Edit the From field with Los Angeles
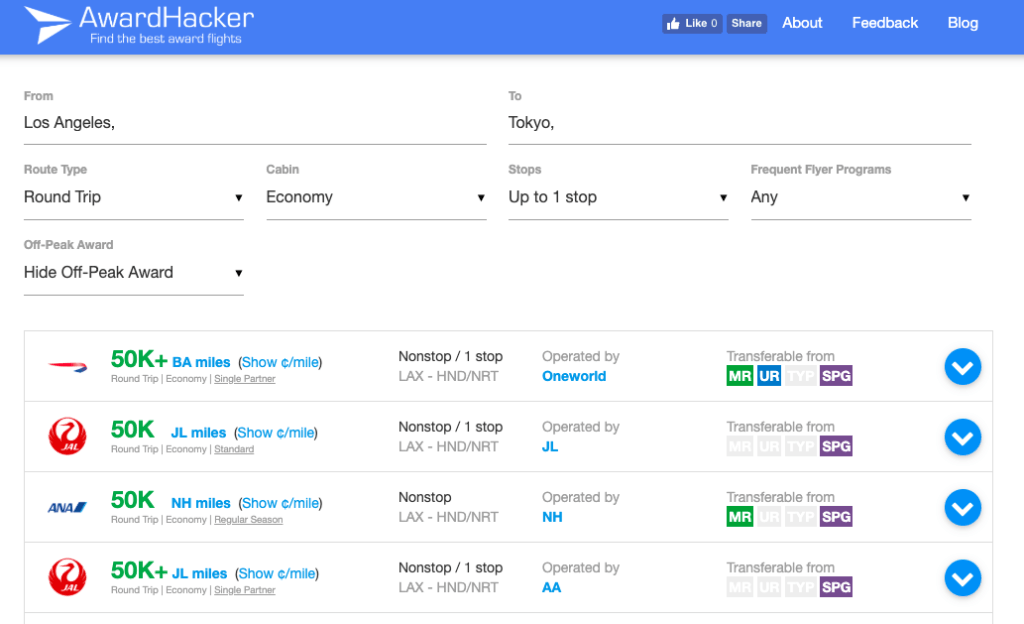 point(255,123)
